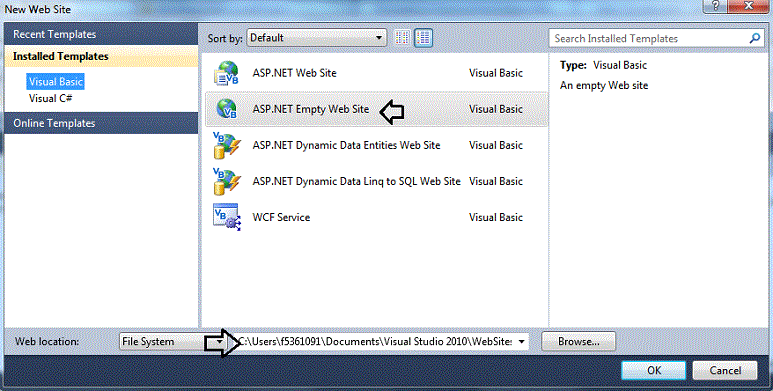Click the Dynamic Data Entities Web Site icon
Screen dimensions: 773x391
coord(226,145)
